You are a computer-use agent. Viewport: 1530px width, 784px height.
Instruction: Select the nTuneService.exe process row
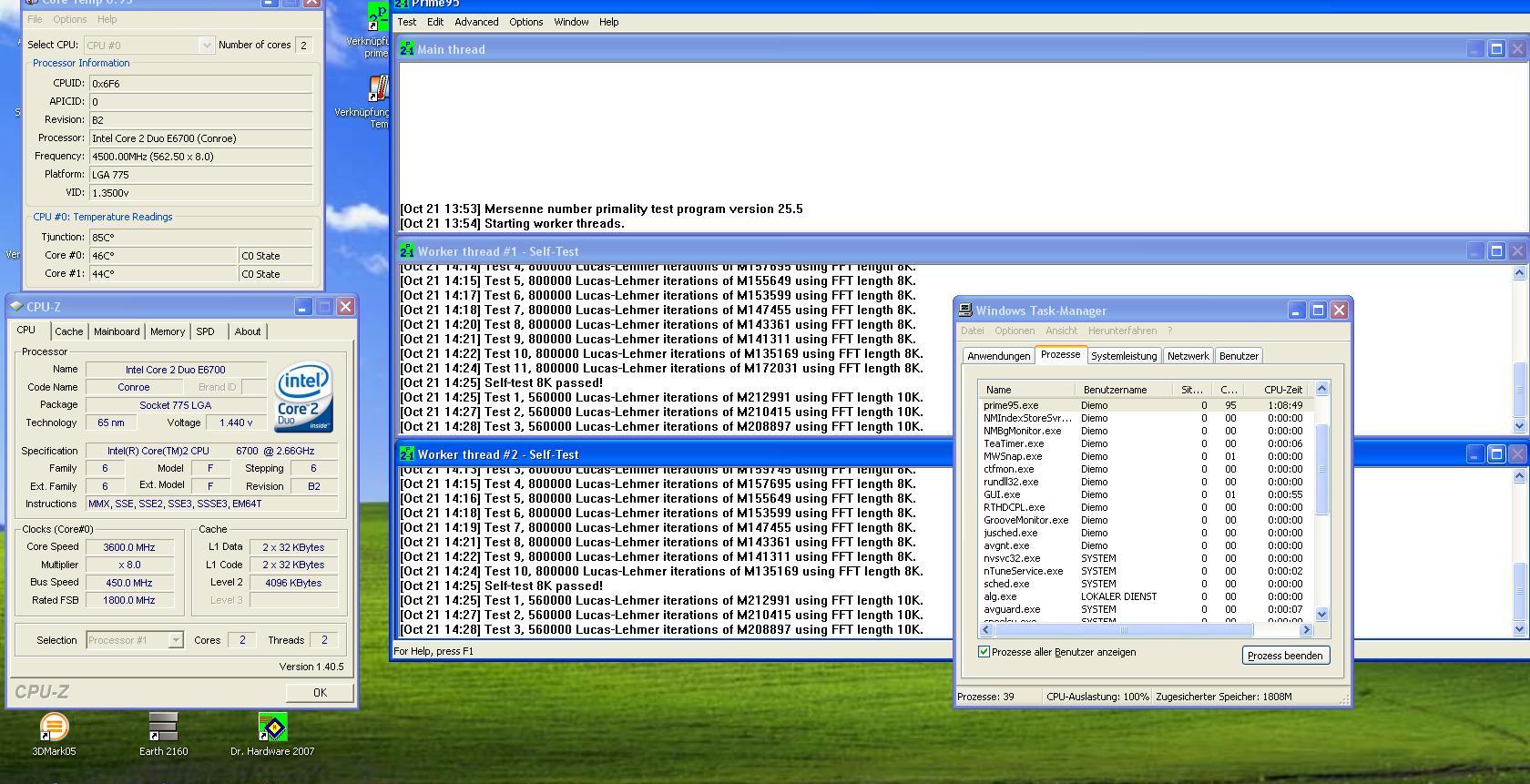(1145, 571)
